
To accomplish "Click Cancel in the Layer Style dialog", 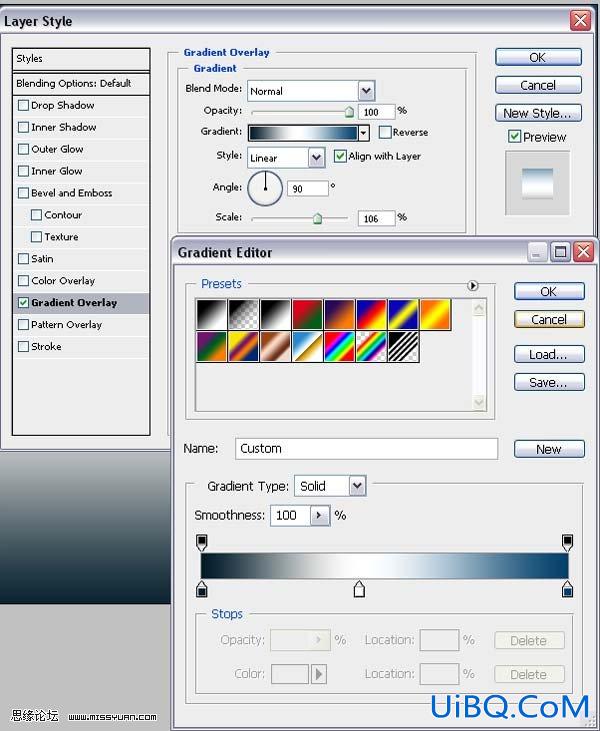I will [538, 85].
